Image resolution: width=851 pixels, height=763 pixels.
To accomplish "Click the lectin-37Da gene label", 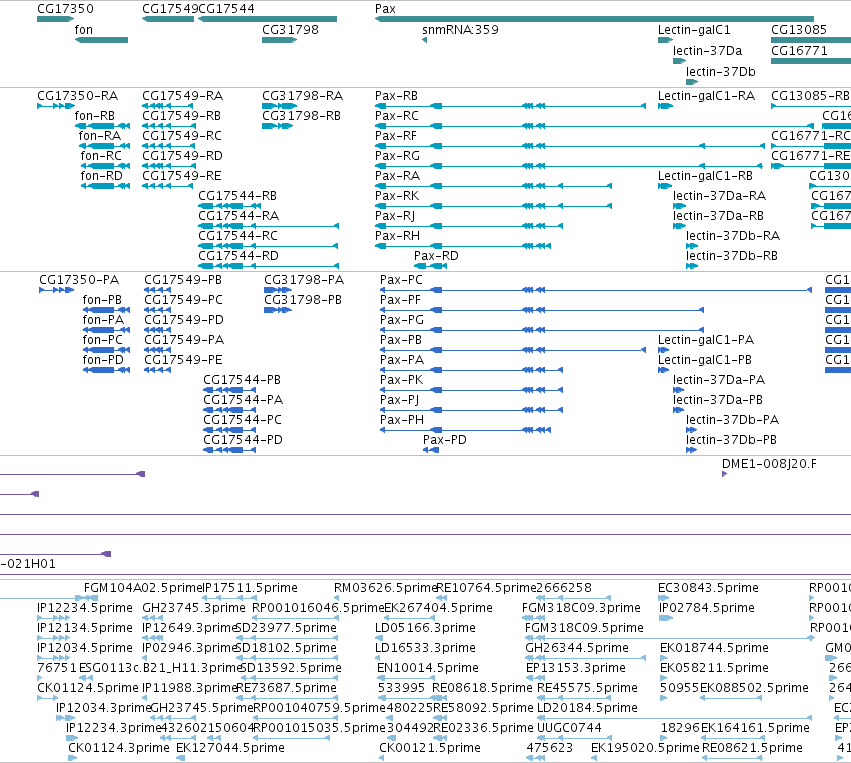I will (707, 51).
